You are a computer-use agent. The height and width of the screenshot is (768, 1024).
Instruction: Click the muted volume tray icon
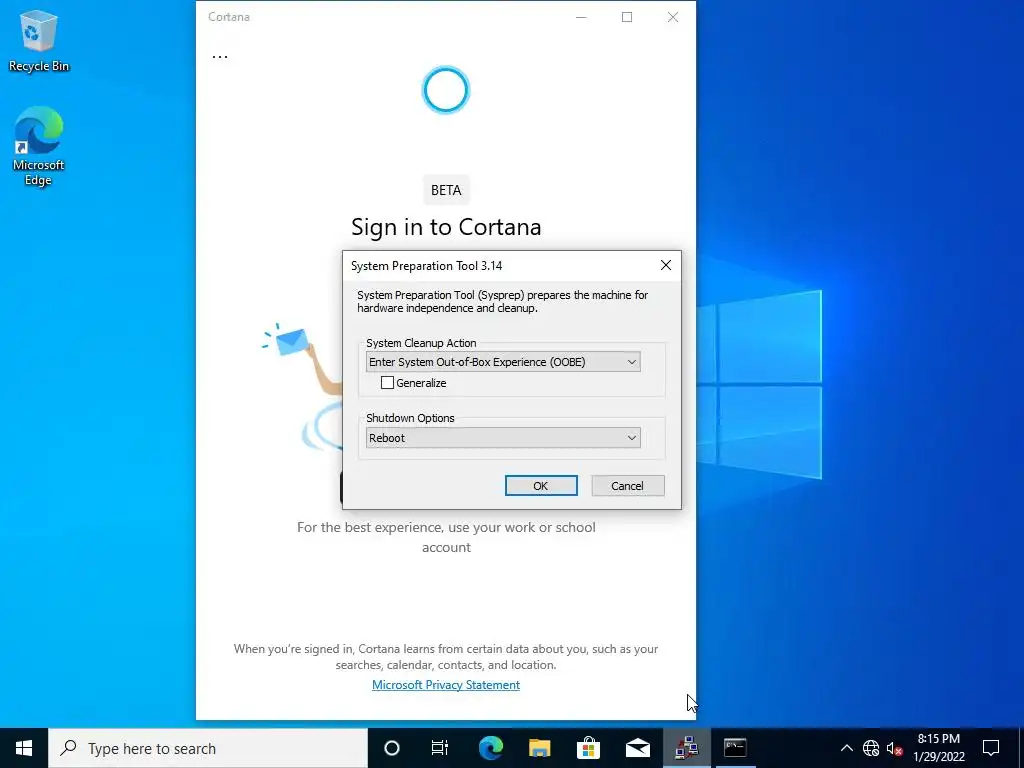[894, 748]
